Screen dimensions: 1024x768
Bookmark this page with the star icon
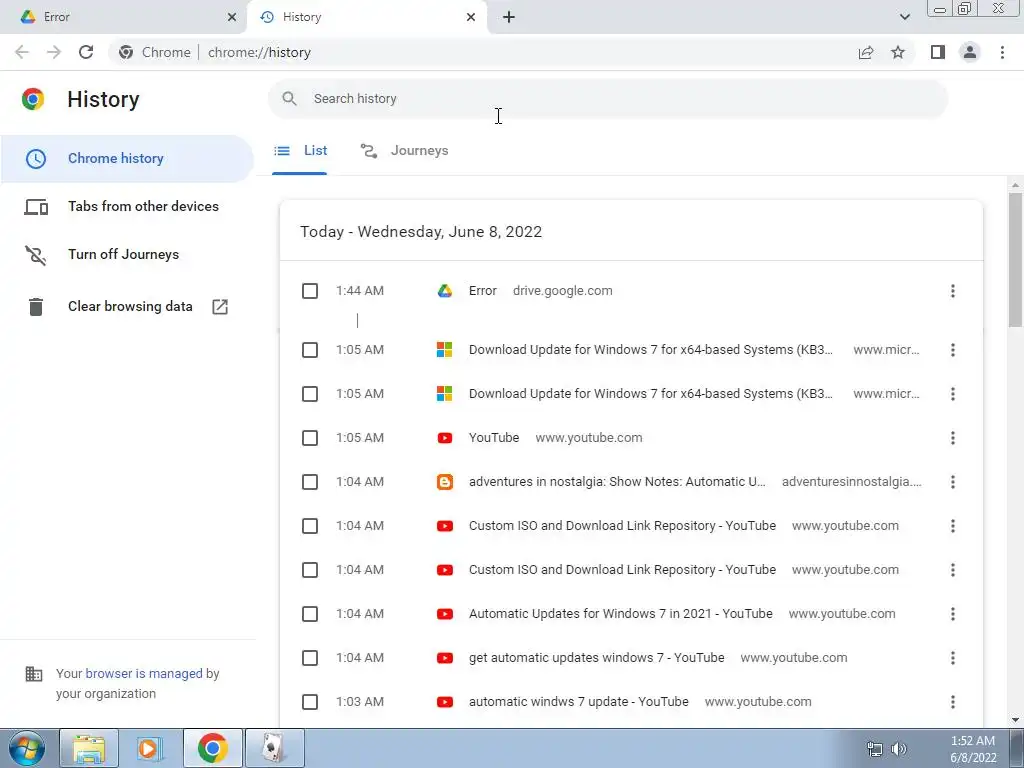[x=898, y=52]
